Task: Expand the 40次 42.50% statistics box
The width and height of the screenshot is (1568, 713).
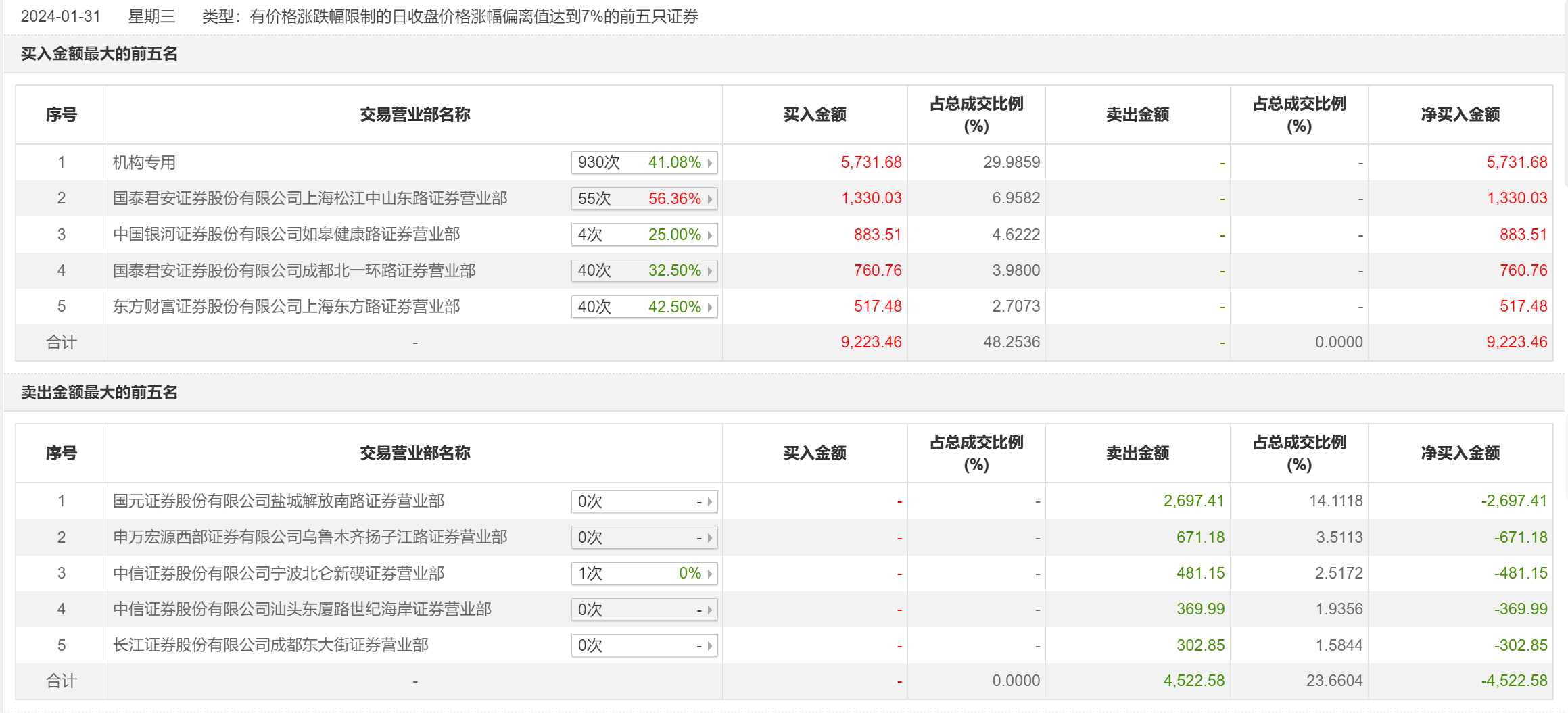Action: coord(643,307)
